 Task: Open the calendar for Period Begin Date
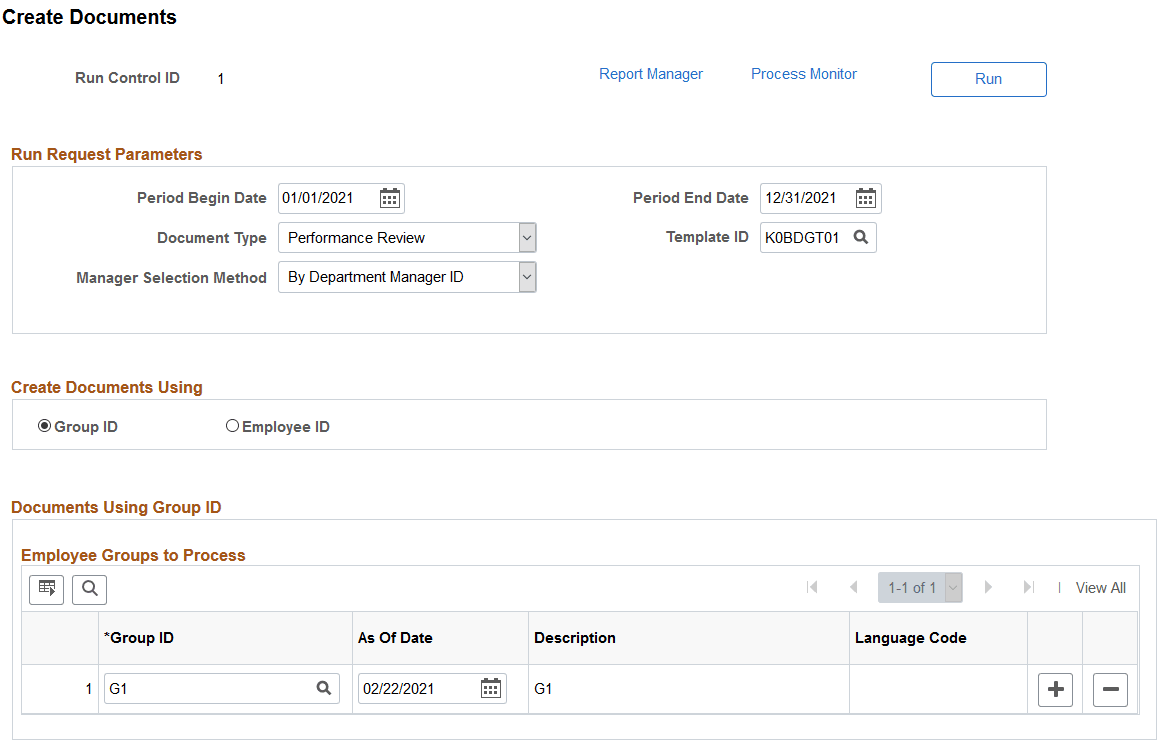(389, 198)
